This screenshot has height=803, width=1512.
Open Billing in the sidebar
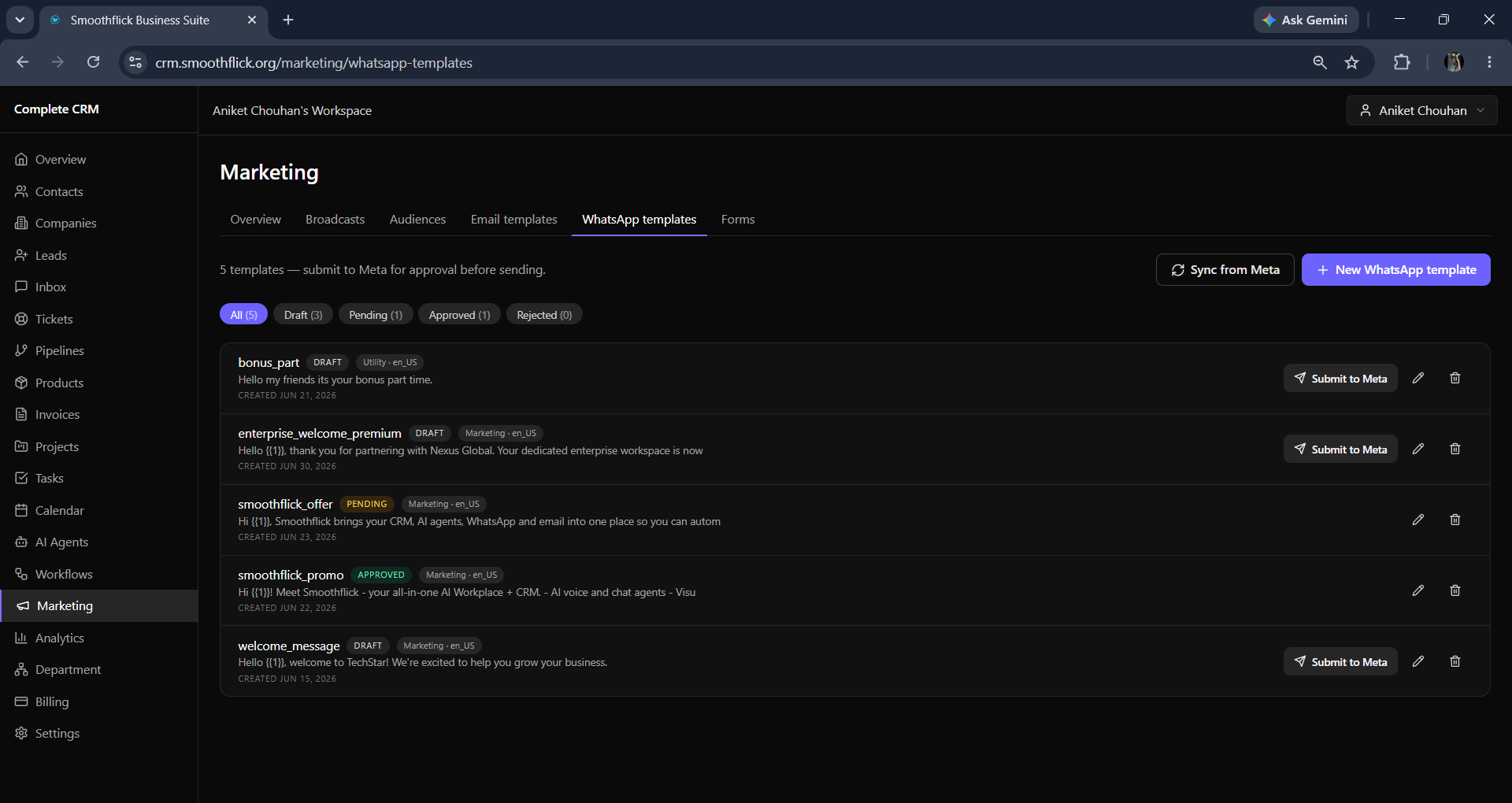98,701
